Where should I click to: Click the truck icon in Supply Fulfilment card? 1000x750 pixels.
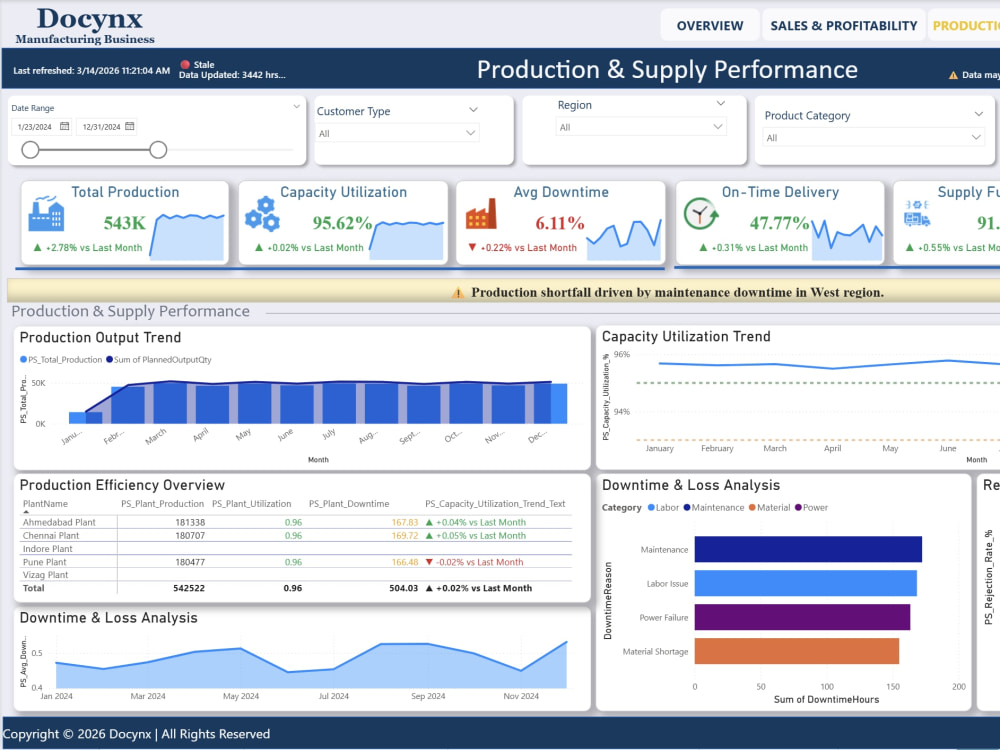(x=917, y=214)
